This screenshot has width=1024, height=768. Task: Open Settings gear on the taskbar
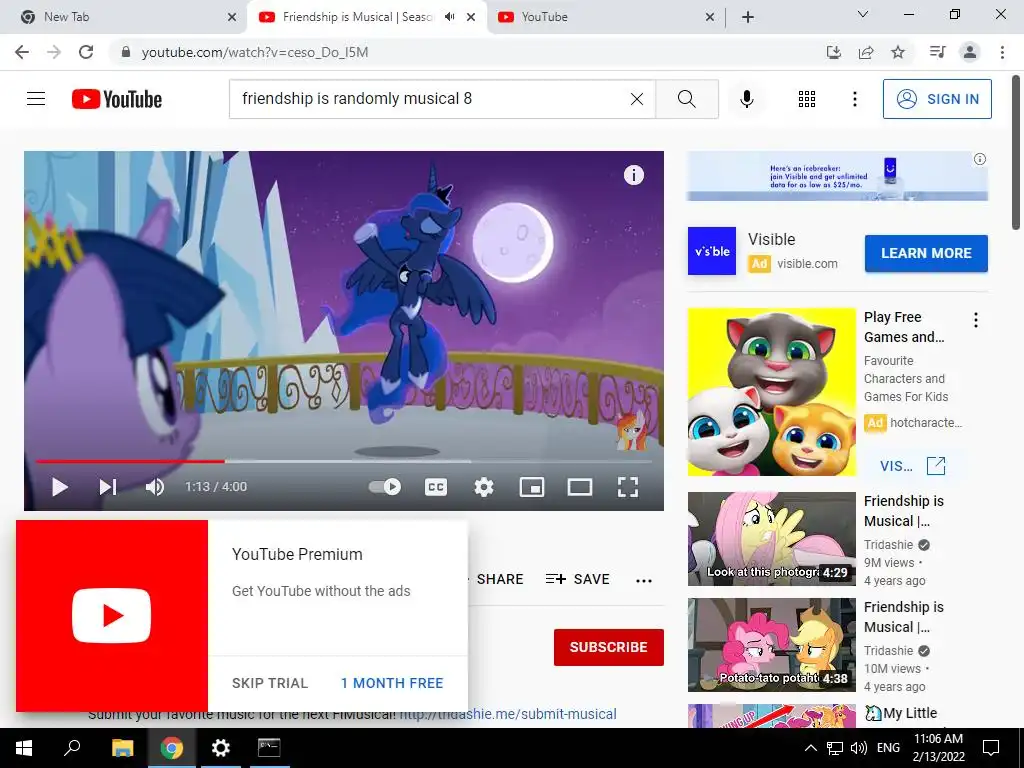221,748
